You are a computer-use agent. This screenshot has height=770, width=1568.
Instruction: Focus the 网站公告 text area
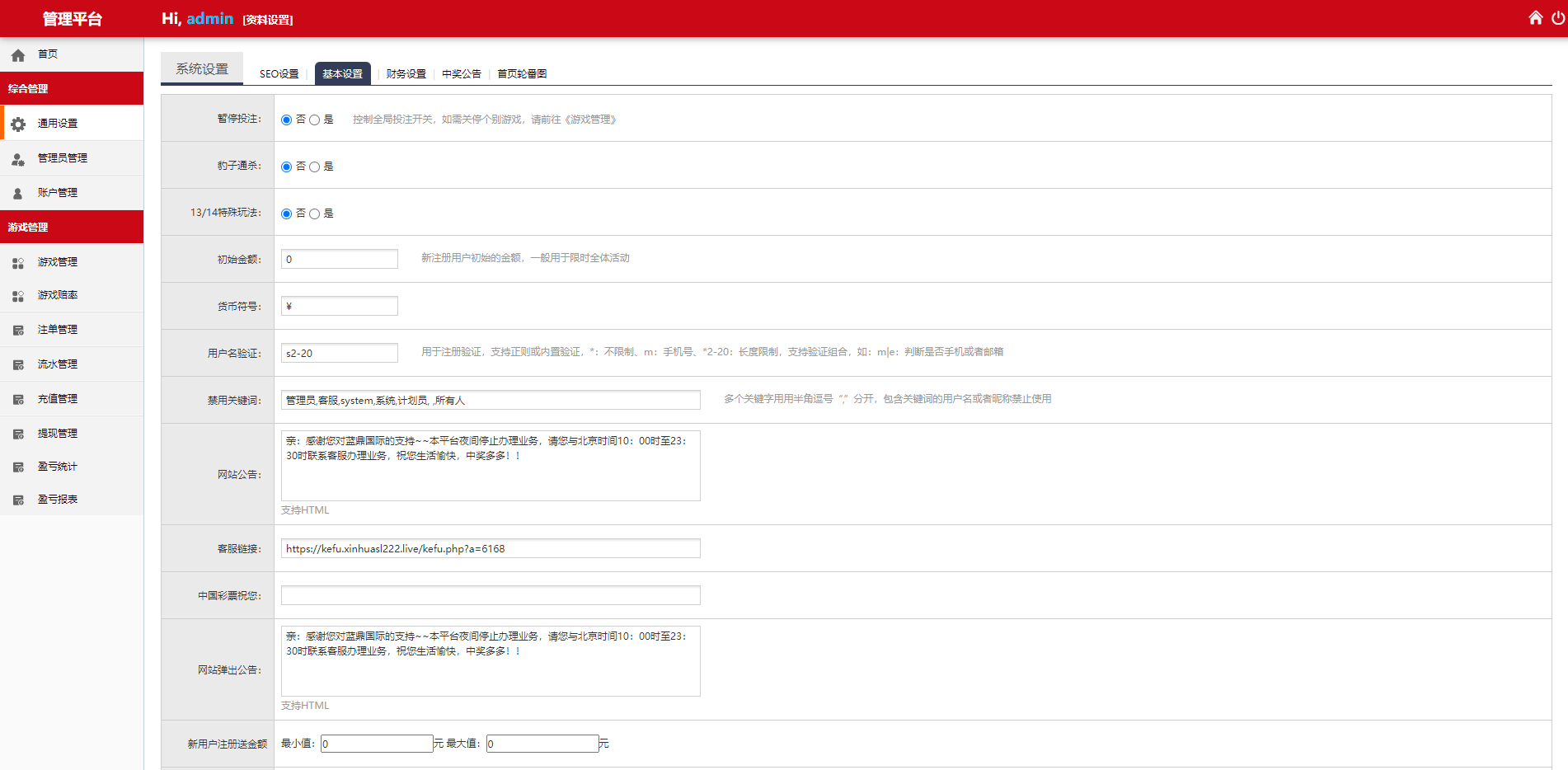(x=491, y=466)
